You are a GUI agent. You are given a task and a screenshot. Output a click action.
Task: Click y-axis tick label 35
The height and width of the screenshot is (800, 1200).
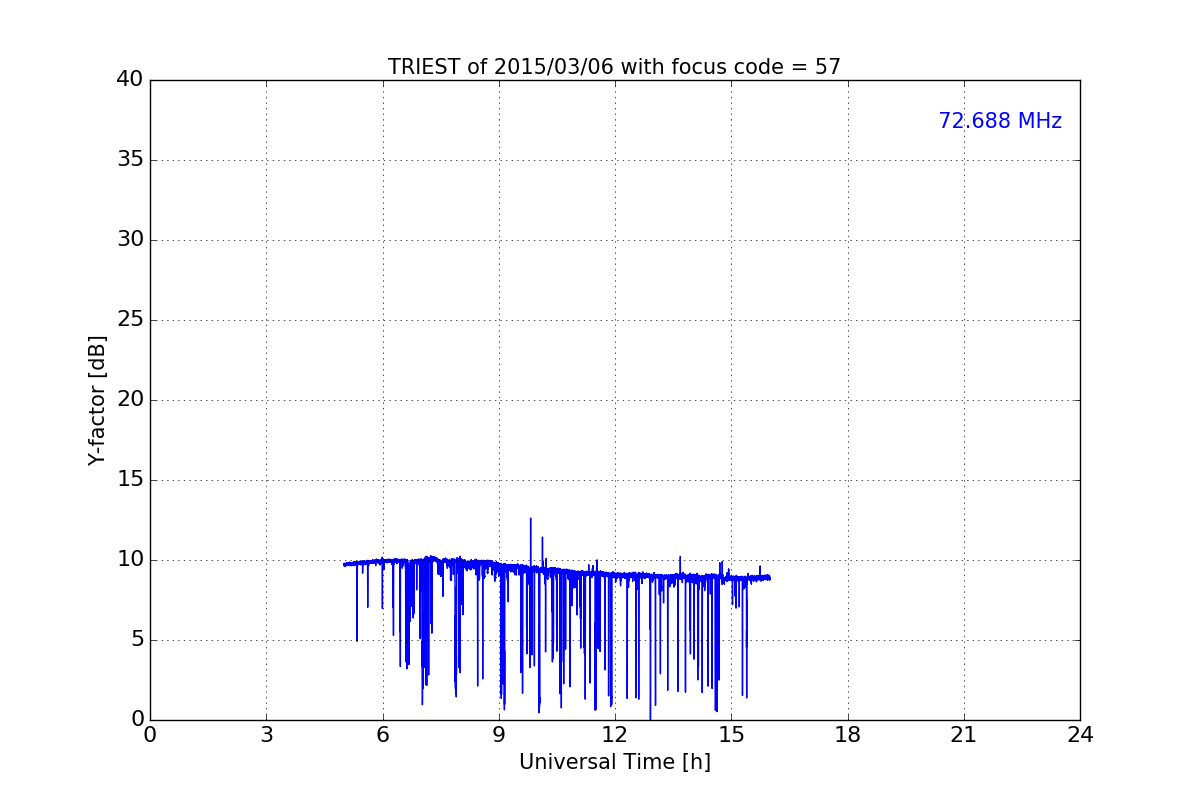(x=130, y=160)
